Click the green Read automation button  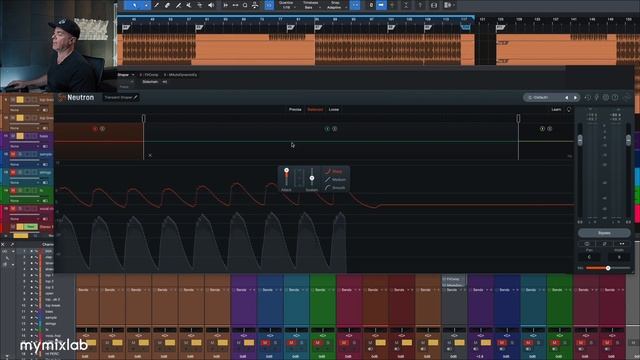click(31, 227)
